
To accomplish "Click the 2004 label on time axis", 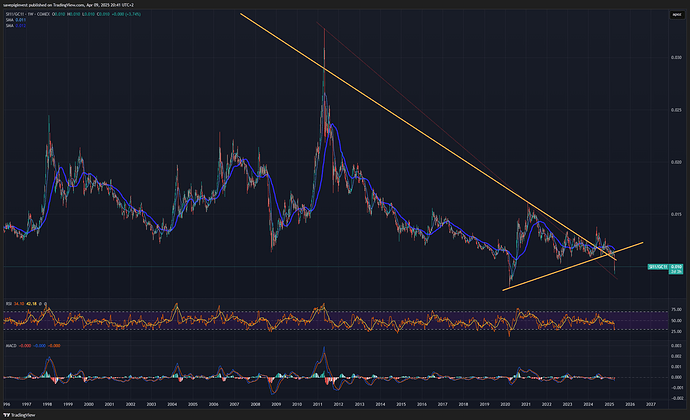I will pos(172,404).
